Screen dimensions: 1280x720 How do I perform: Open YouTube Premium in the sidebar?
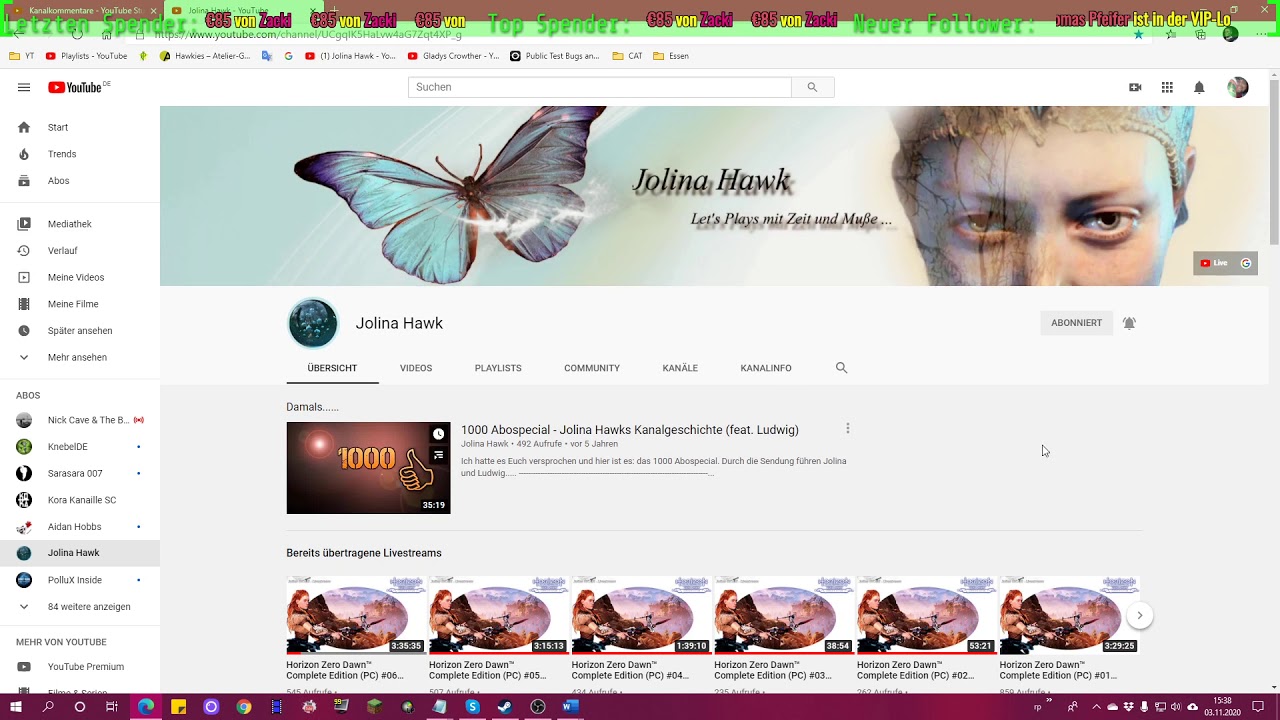pyautogui.click(x=80, y=667)
